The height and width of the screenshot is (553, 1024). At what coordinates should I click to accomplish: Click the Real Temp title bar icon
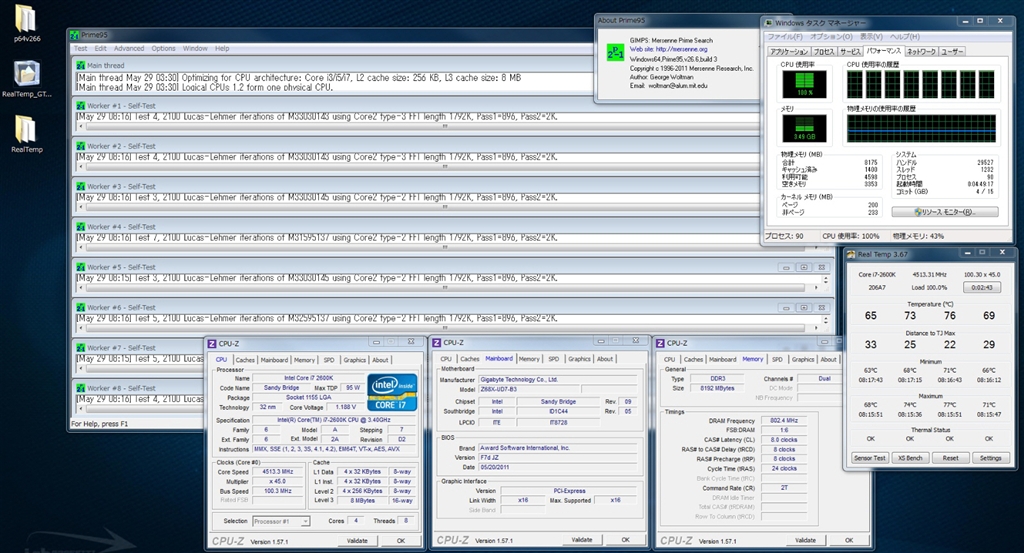click(x=850, y=254)
